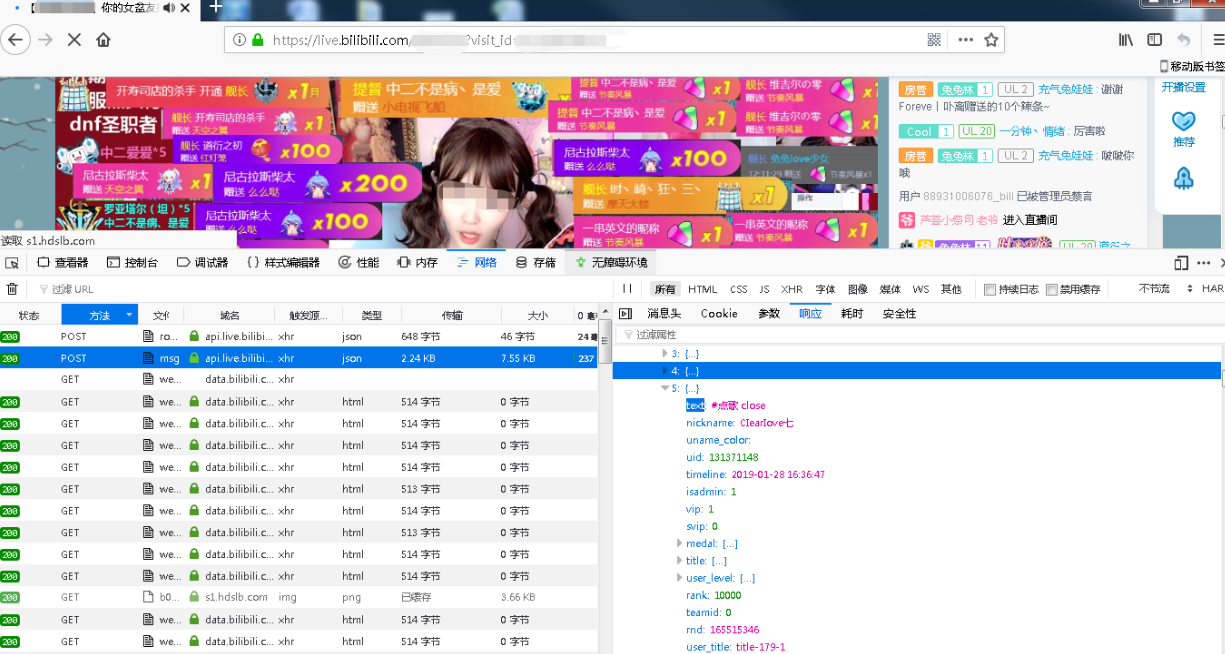Click the 推荐 heart icon
Image resolution: width=1225 pixels, height=654 pixels.
point(1183,121)
